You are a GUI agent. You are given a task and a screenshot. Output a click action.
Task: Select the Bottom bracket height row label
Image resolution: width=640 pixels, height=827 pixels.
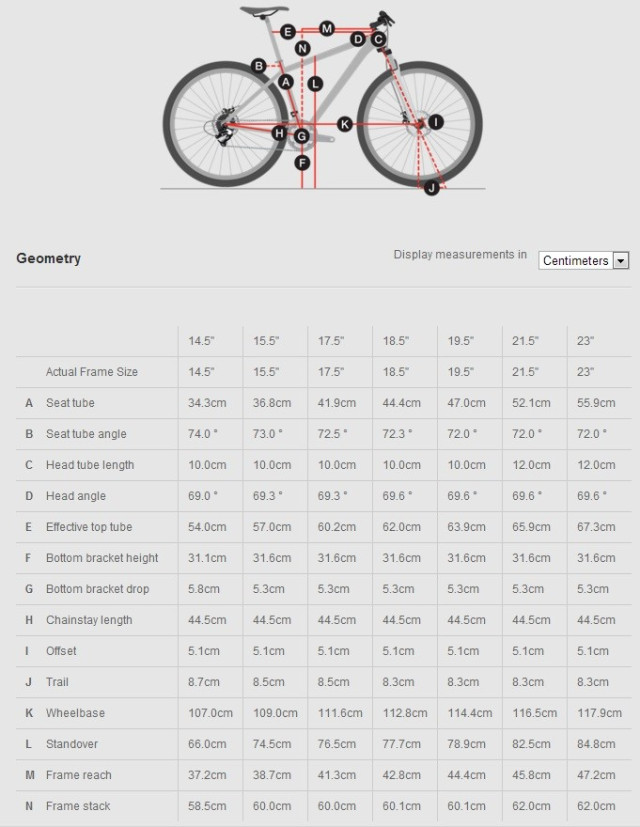coord(102,558)
